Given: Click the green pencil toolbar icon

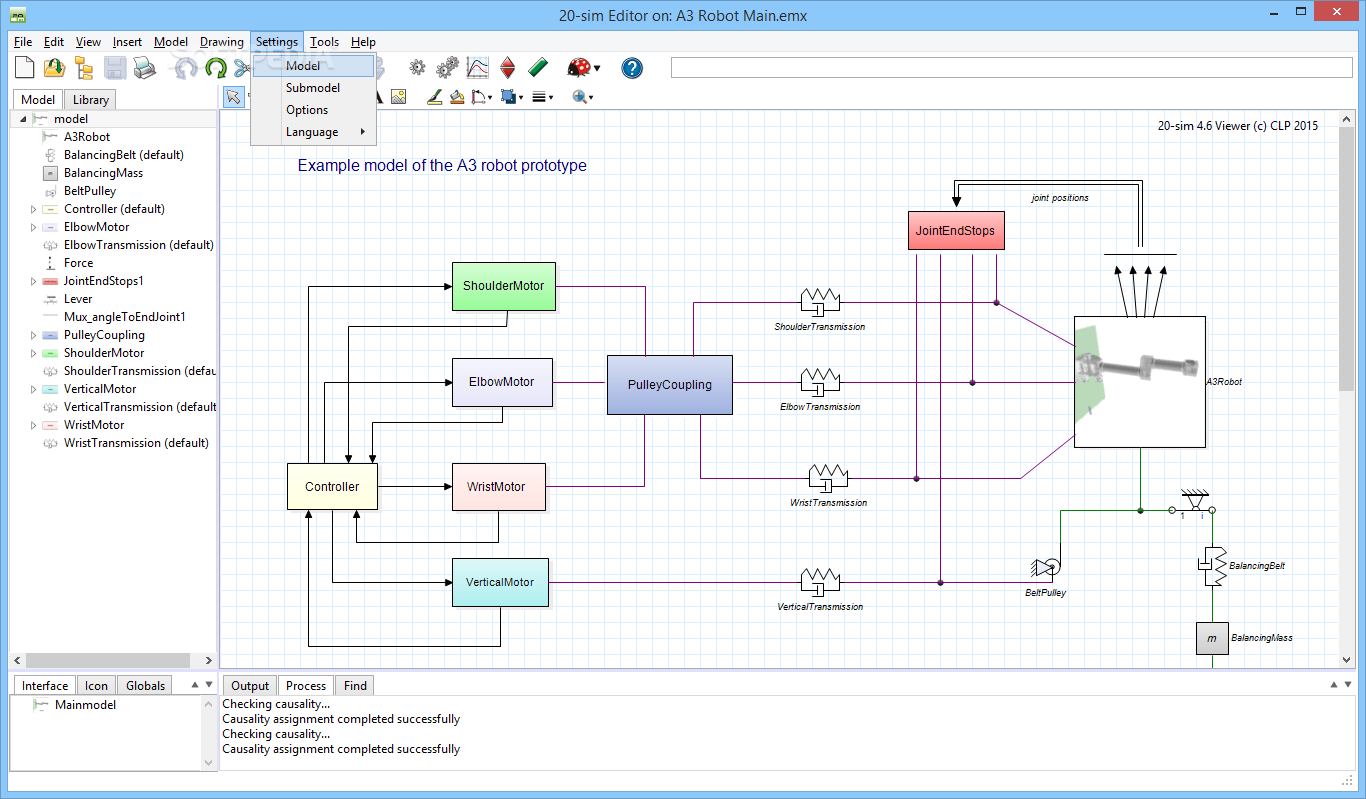Looking at the screenshot, I should pos(538,68).
